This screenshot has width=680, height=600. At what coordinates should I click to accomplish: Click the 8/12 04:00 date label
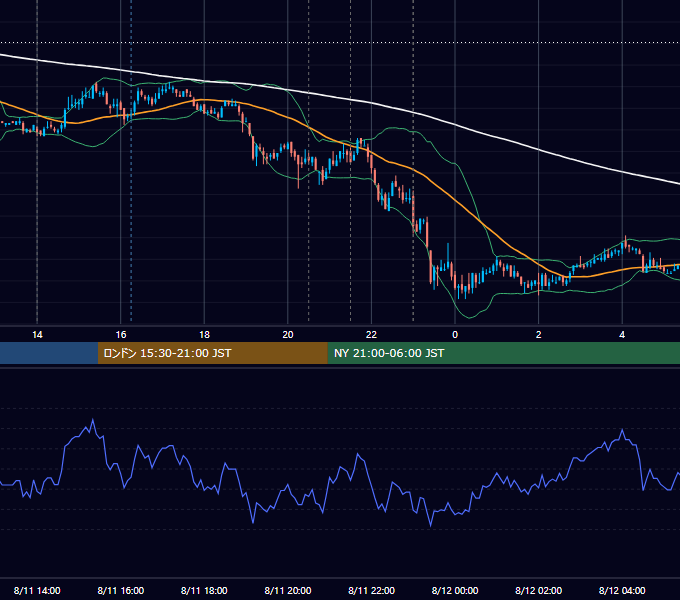(x=622, y=590)
